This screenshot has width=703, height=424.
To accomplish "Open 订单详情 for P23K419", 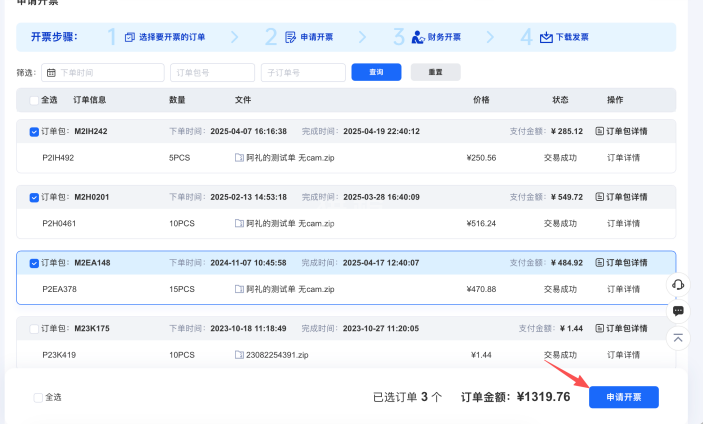I will [623, 355].
